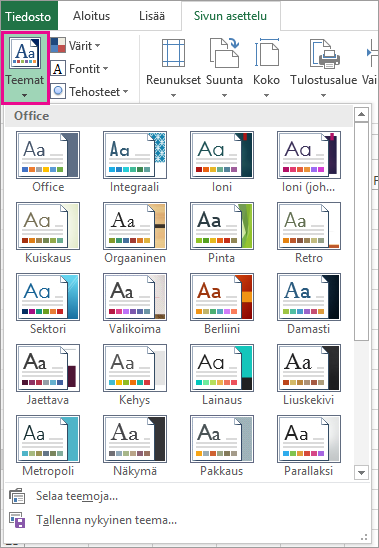Apply the Office theme thumbnail
This screenshot has width=379, height=548.
pos(48,162)
